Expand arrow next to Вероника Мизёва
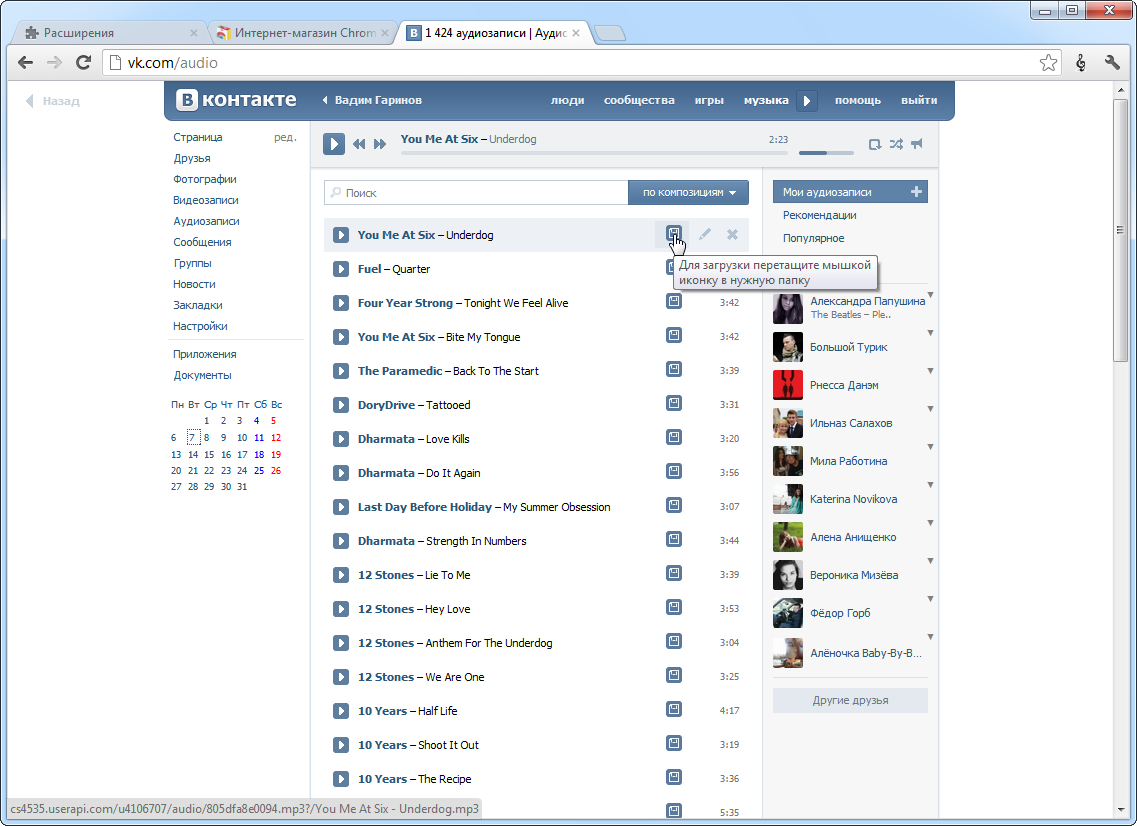The height and width of the screenshot is (826, 1137). coord(930,561)
